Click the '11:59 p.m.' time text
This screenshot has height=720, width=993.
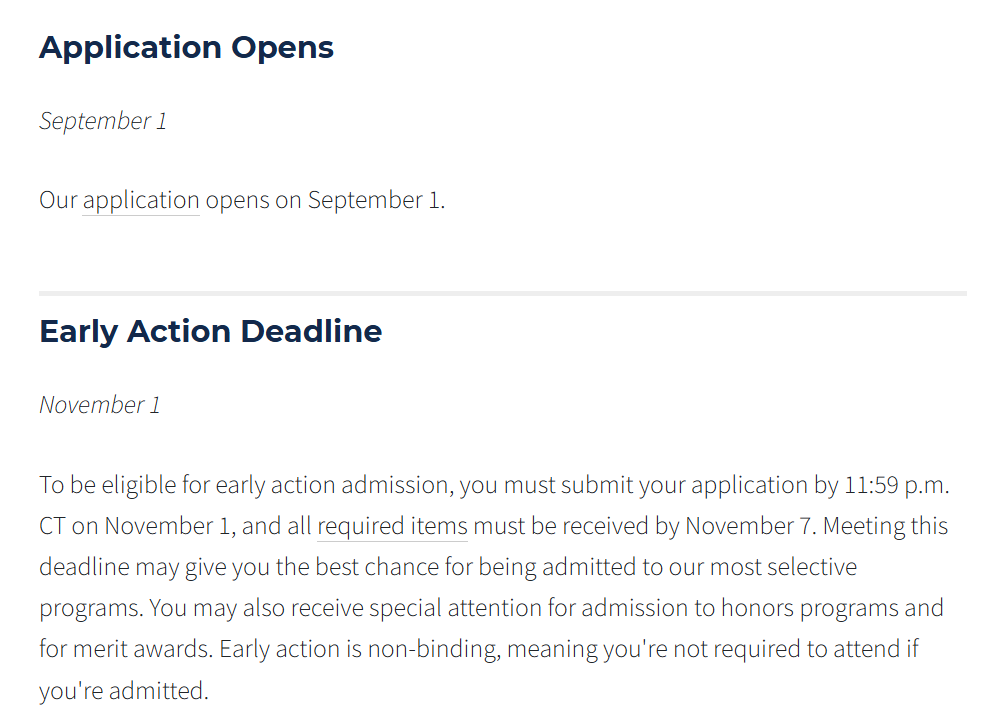pos(897,486)
